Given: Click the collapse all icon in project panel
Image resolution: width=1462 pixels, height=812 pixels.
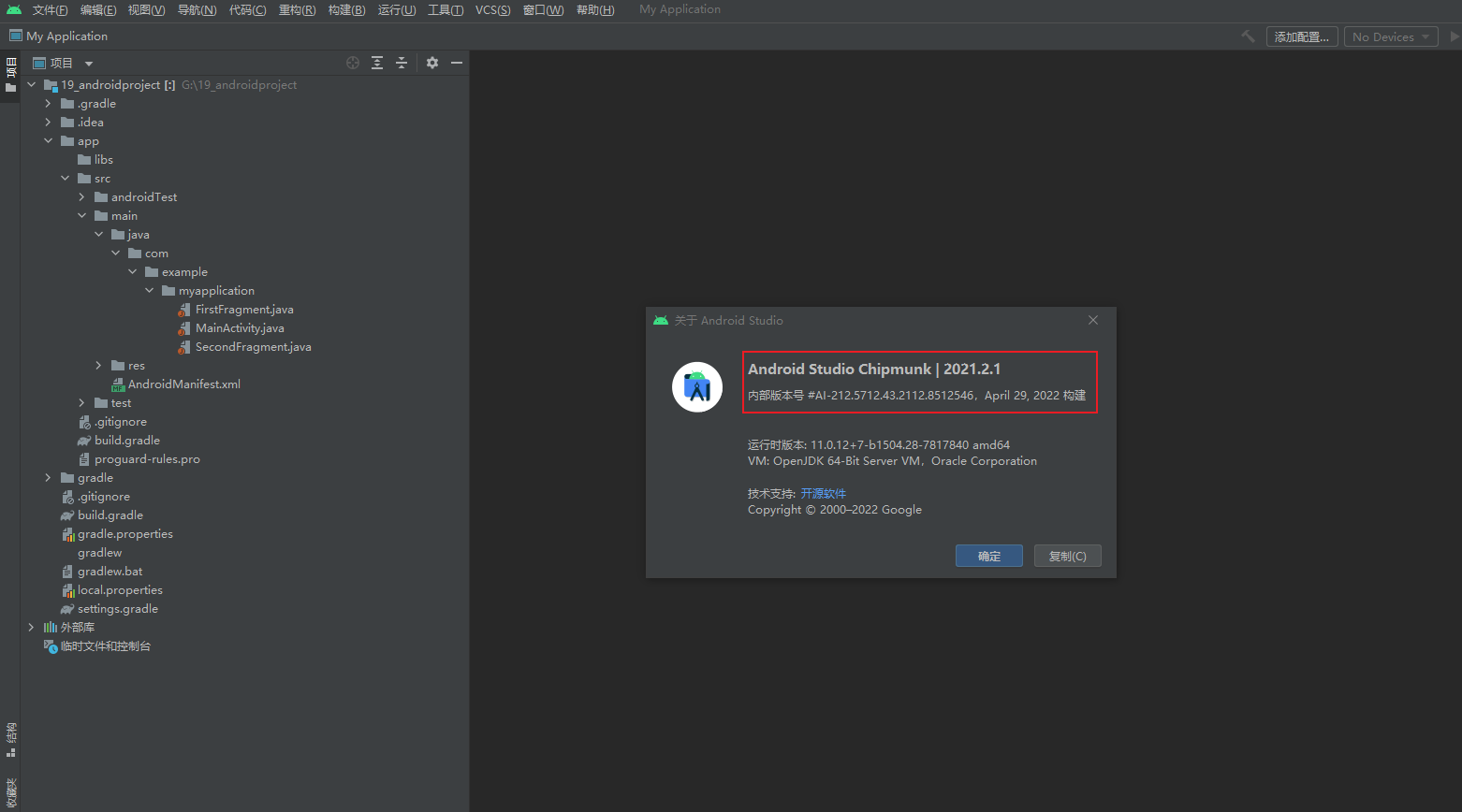Looking at the screenshot, I should (402, 63).
